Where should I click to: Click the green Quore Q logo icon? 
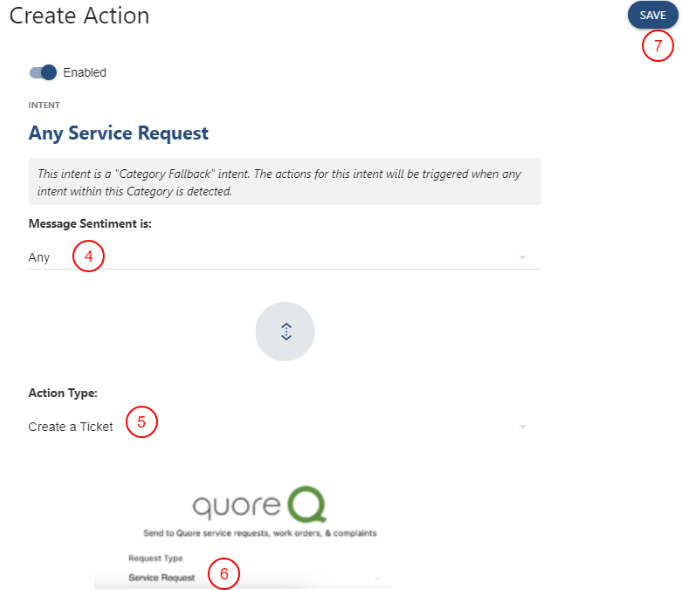click(305, 504)
